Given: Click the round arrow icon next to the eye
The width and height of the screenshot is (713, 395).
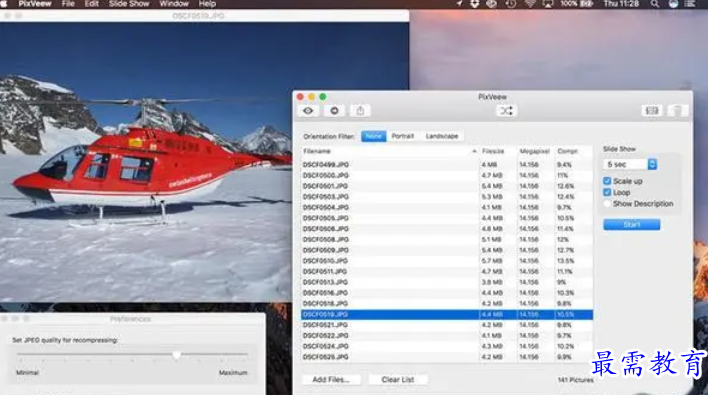Looking at the screenshot, I should tap(334, 110).
